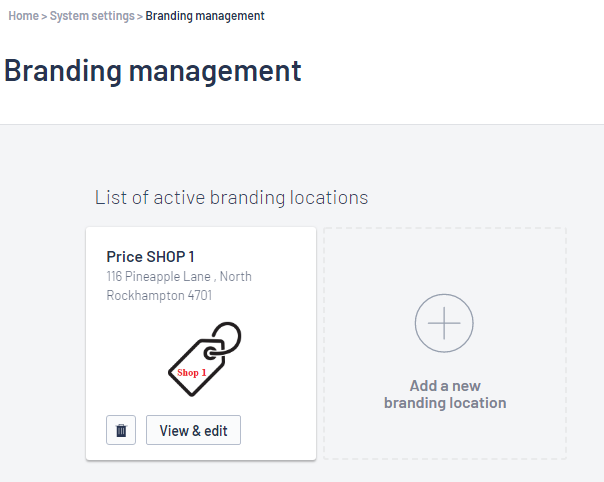
Task: Click the plus circle icon
Action: (444, 323)
